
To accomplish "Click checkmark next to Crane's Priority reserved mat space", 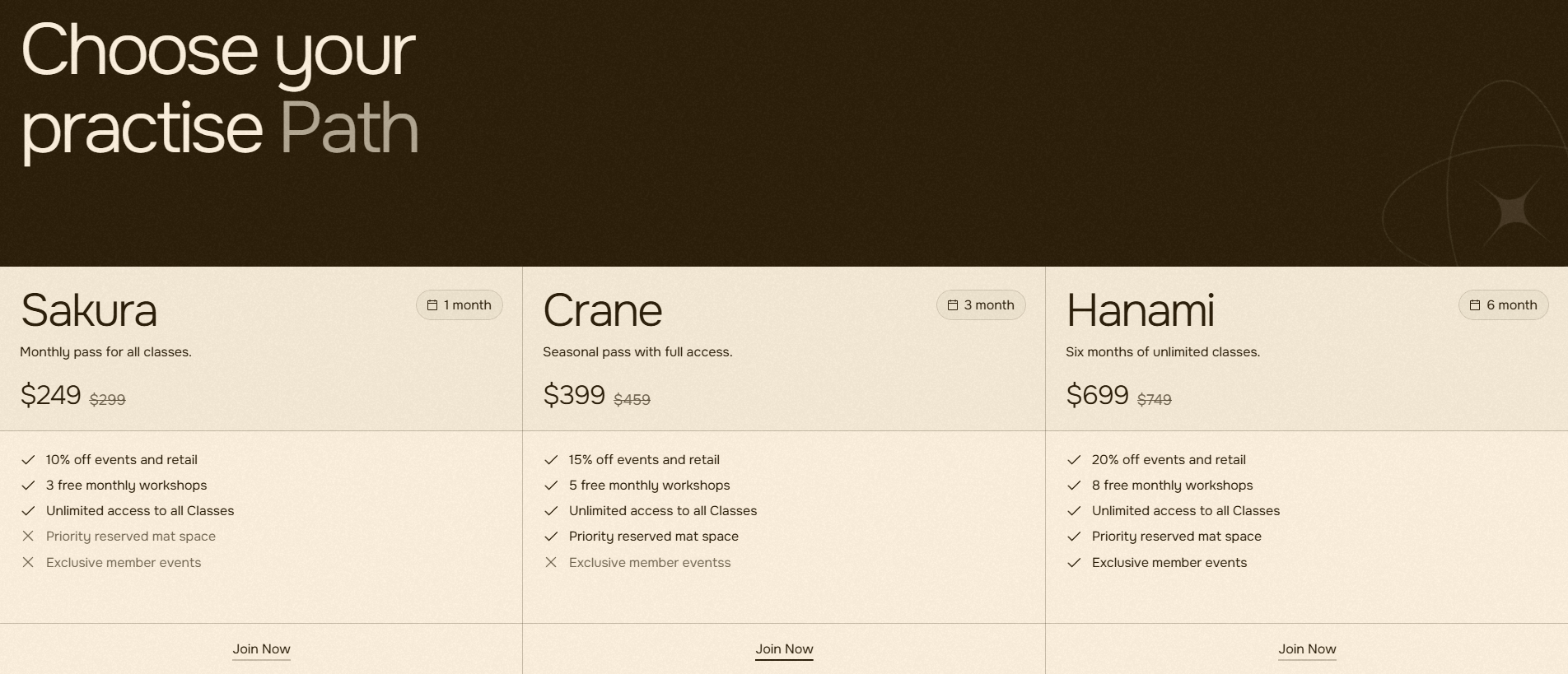I will click(x=551, y=537).
